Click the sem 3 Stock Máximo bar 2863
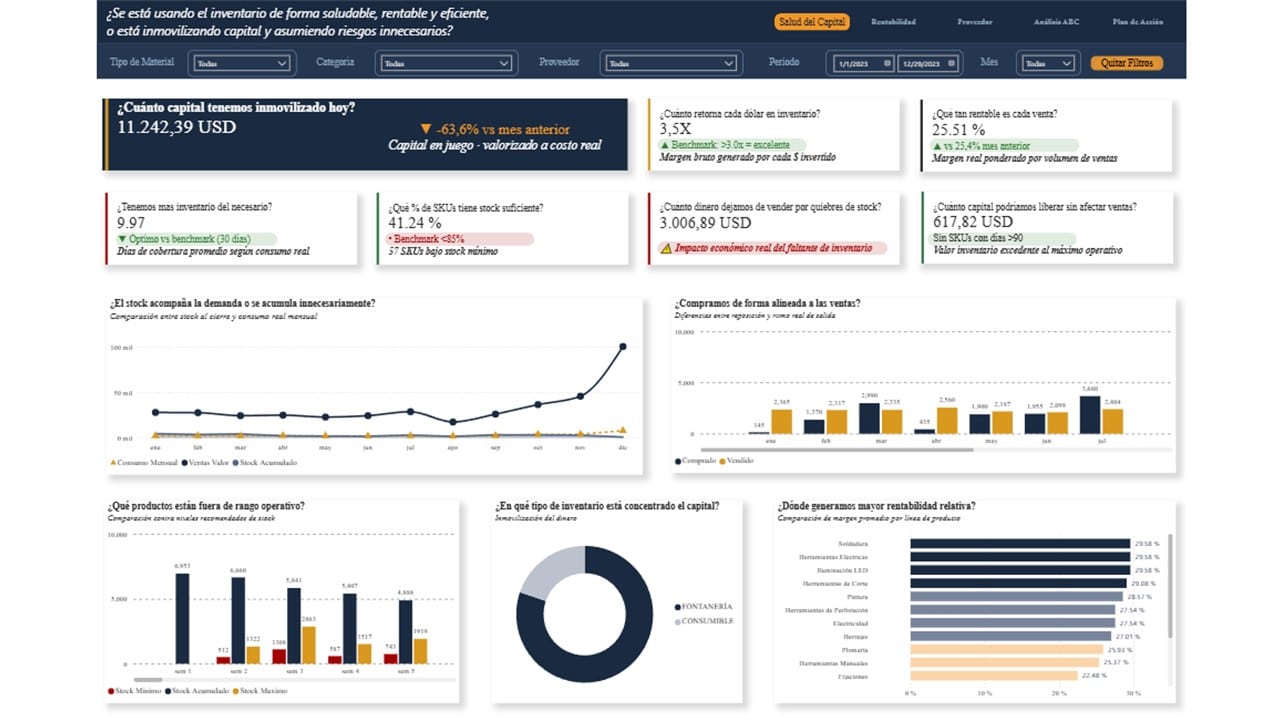 (x=309, y=645)
